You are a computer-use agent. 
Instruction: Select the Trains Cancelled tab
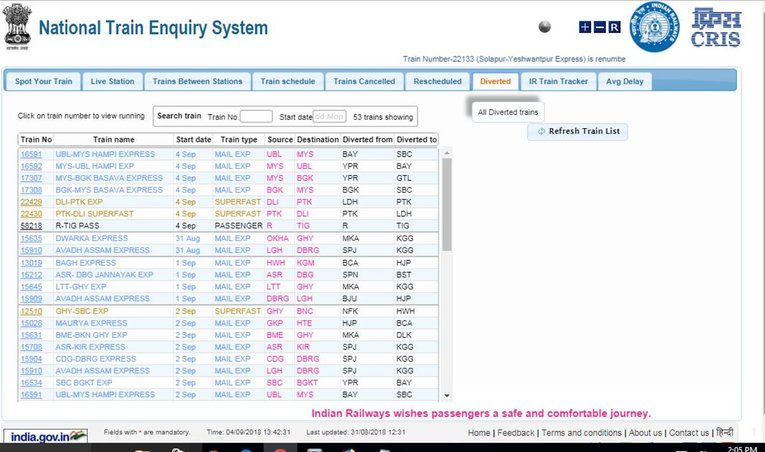[364, 81]
